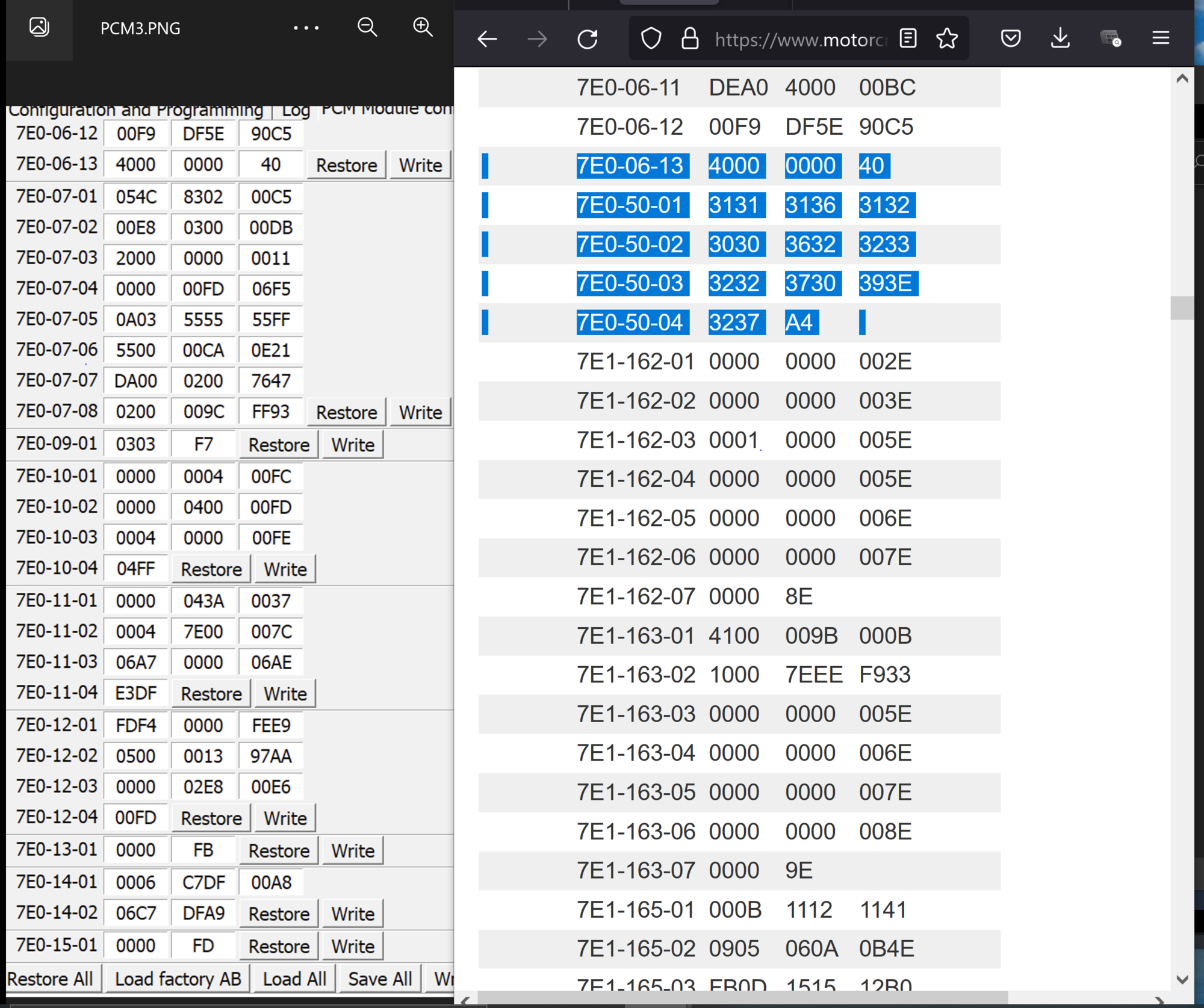Screen dimensions: 1204x1008
Task: Reload the current webpage
Action: tap(588, 39)
